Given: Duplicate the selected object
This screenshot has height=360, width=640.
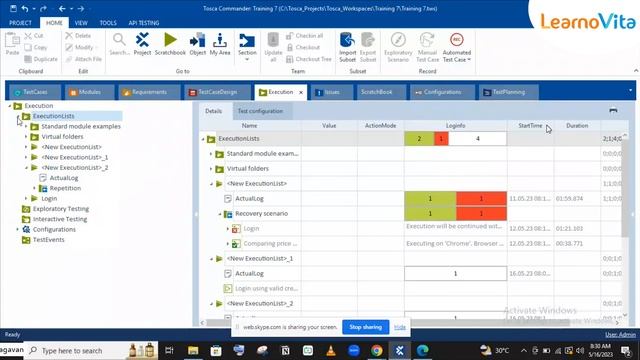Looking at the screenshot, I should click(41, 59).
